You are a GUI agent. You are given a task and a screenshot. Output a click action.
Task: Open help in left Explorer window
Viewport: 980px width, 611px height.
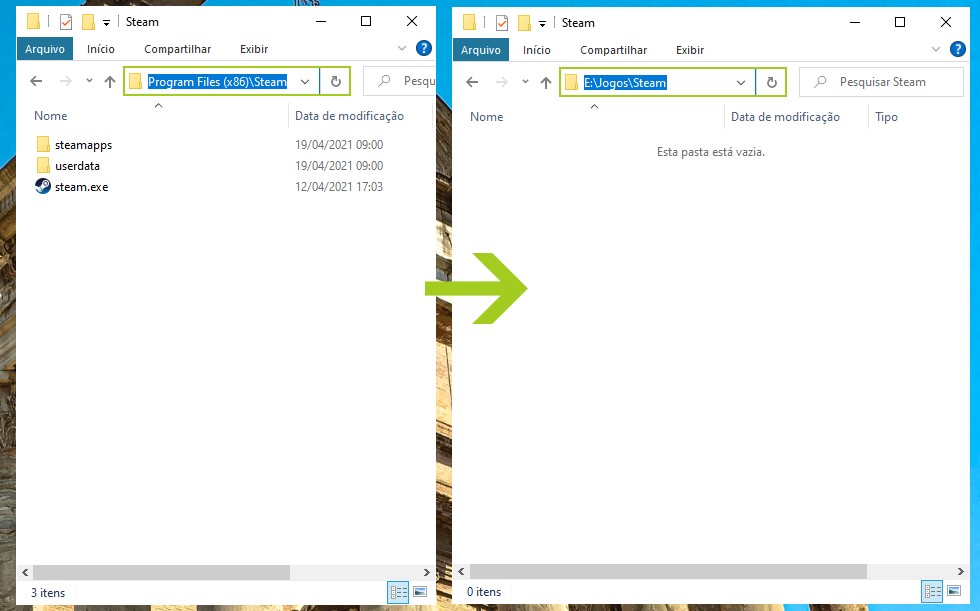click(424, 48)
